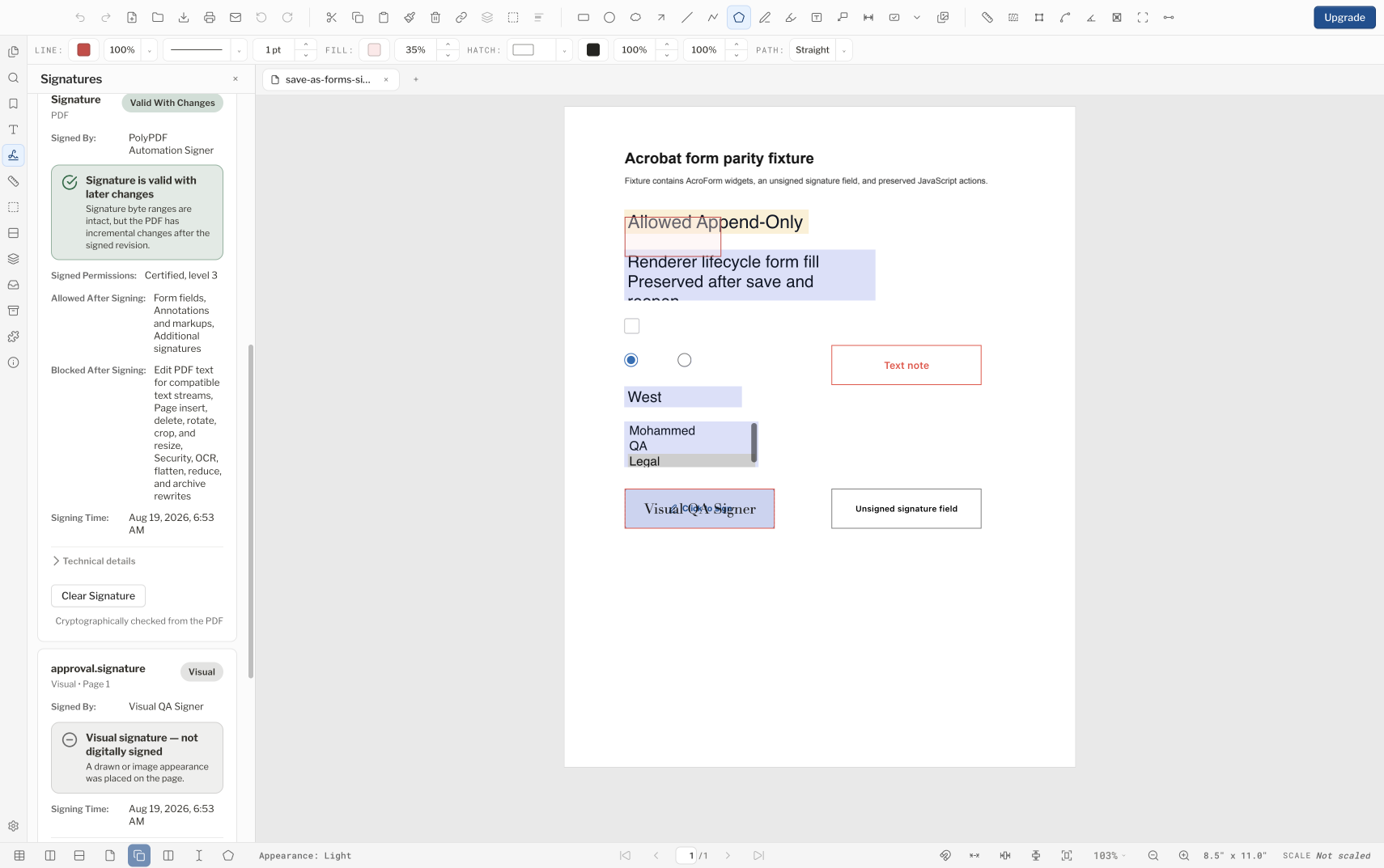The width and height of the screenshot is (1384, 868).
Task: Select the unselected second radio button
Action: pyautogui.click(x=684, y=360)
